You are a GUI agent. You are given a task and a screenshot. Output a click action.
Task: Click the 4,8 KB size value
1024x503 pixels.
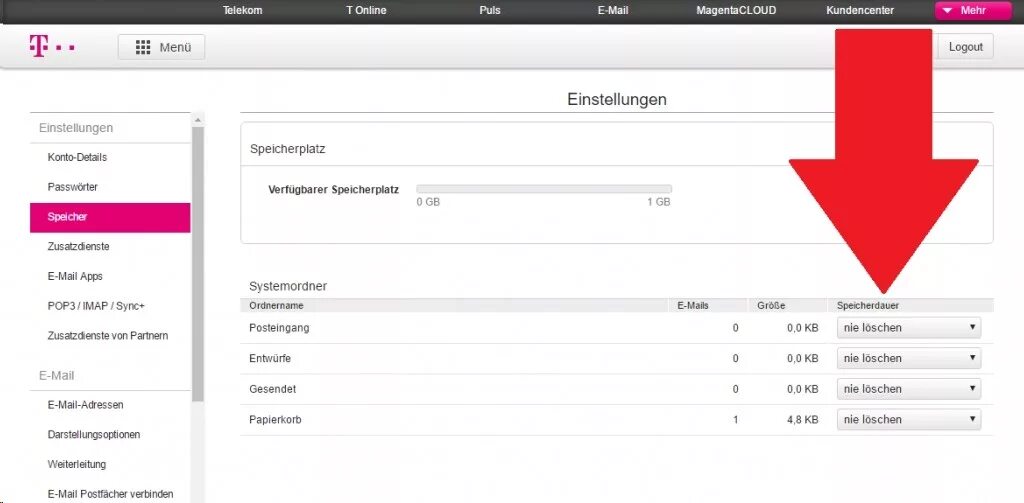[x=803, y=420]
